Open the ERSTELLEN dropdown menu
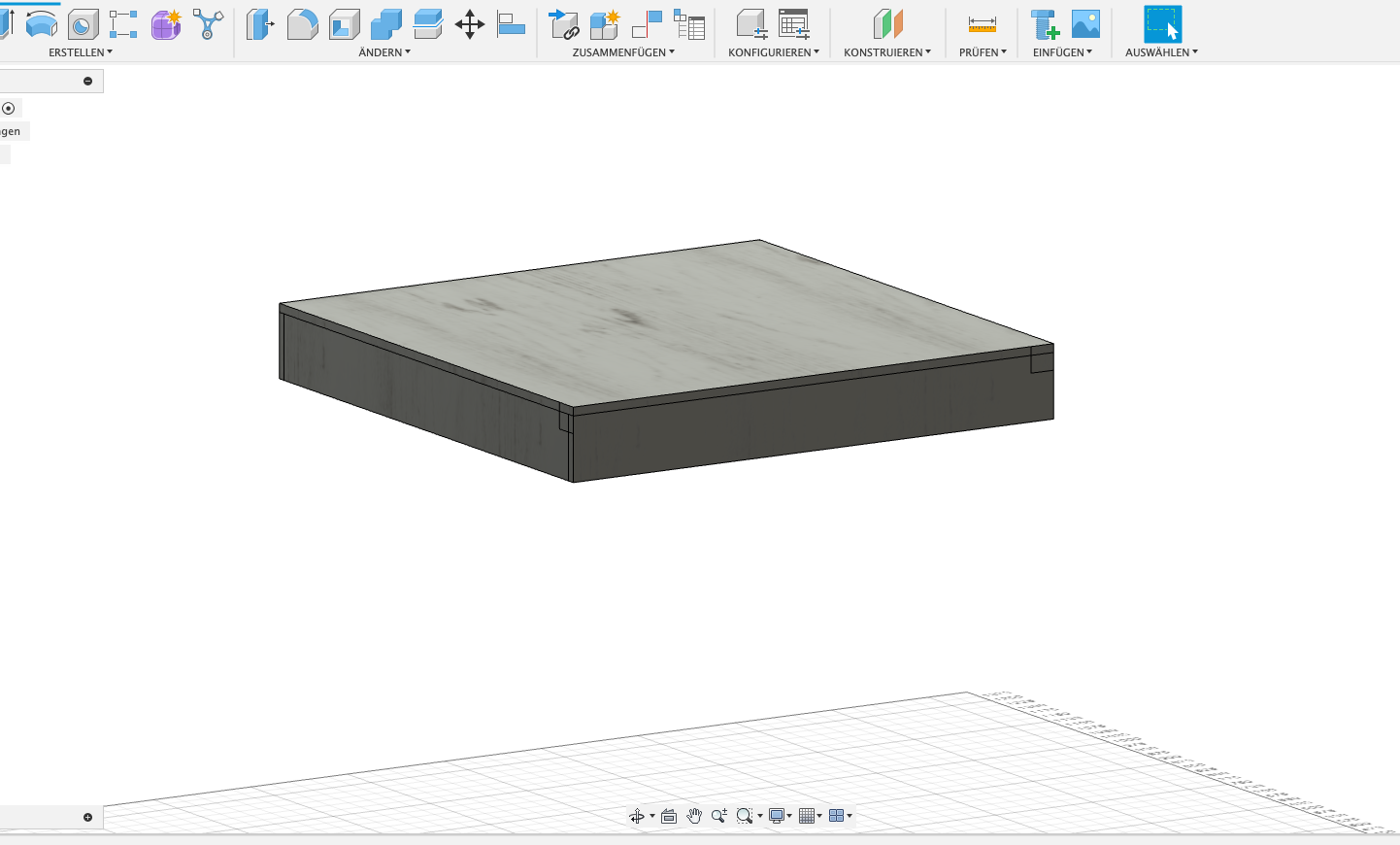 (81, 52)
